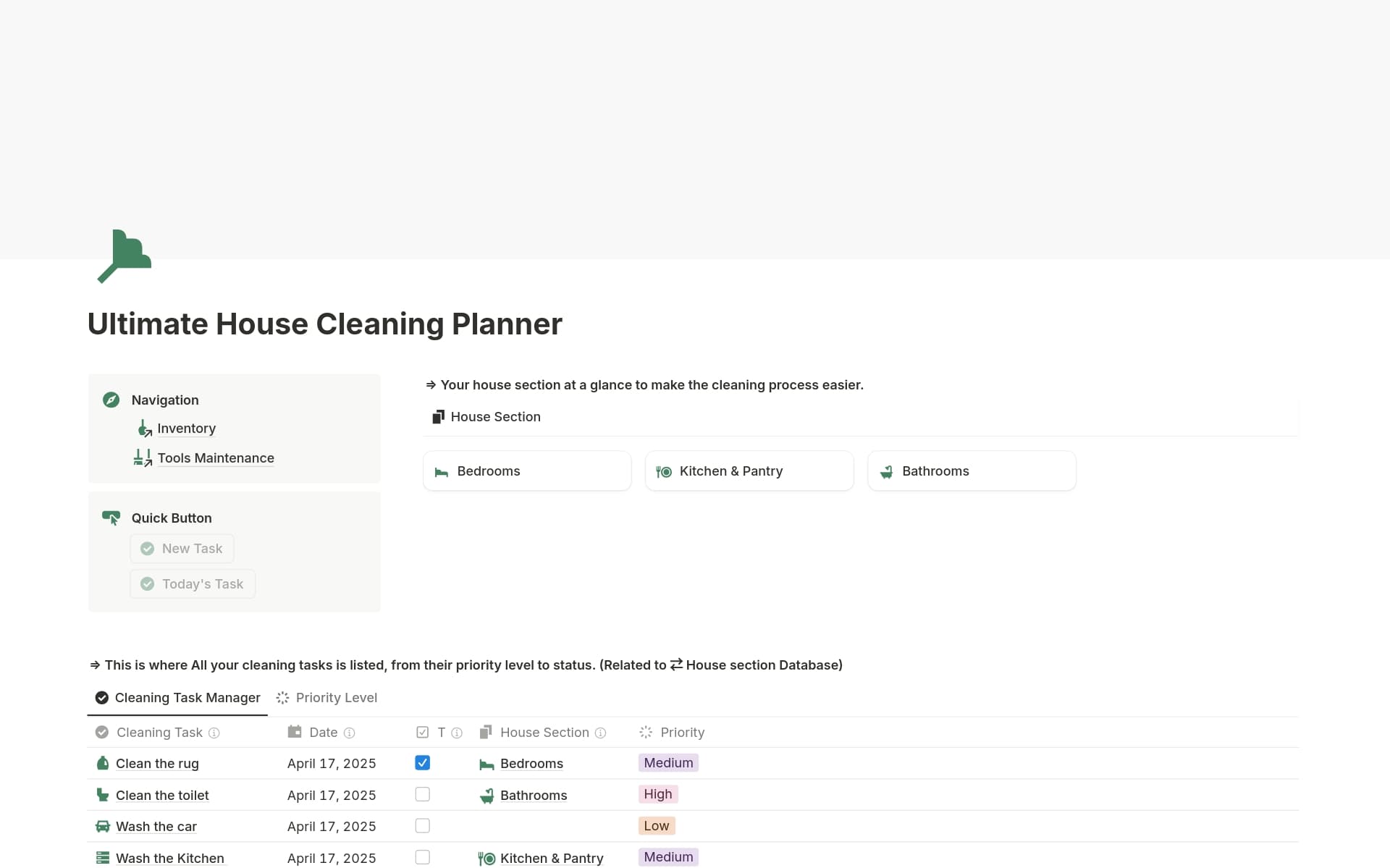The height and width of the screenshot is (868, 1390).
Task: Click the info icon next to Cleaning Task header
Action: 214,733
